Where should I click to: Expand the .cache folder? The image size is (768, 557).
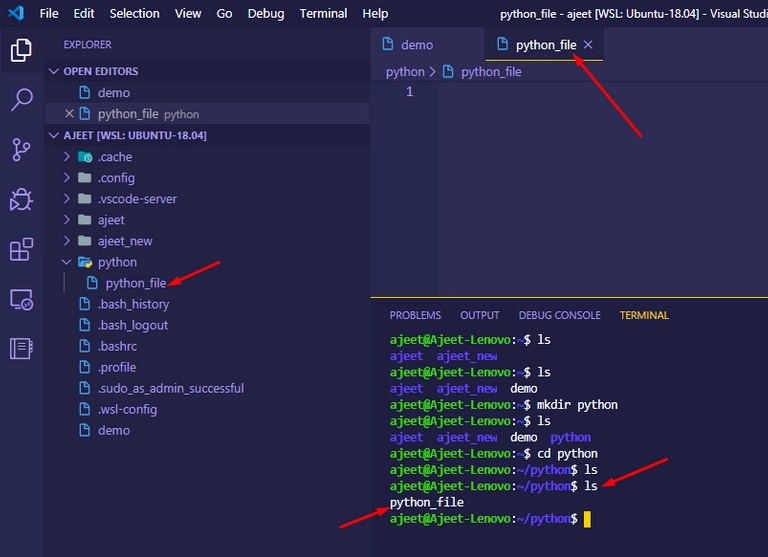[67, 157]
